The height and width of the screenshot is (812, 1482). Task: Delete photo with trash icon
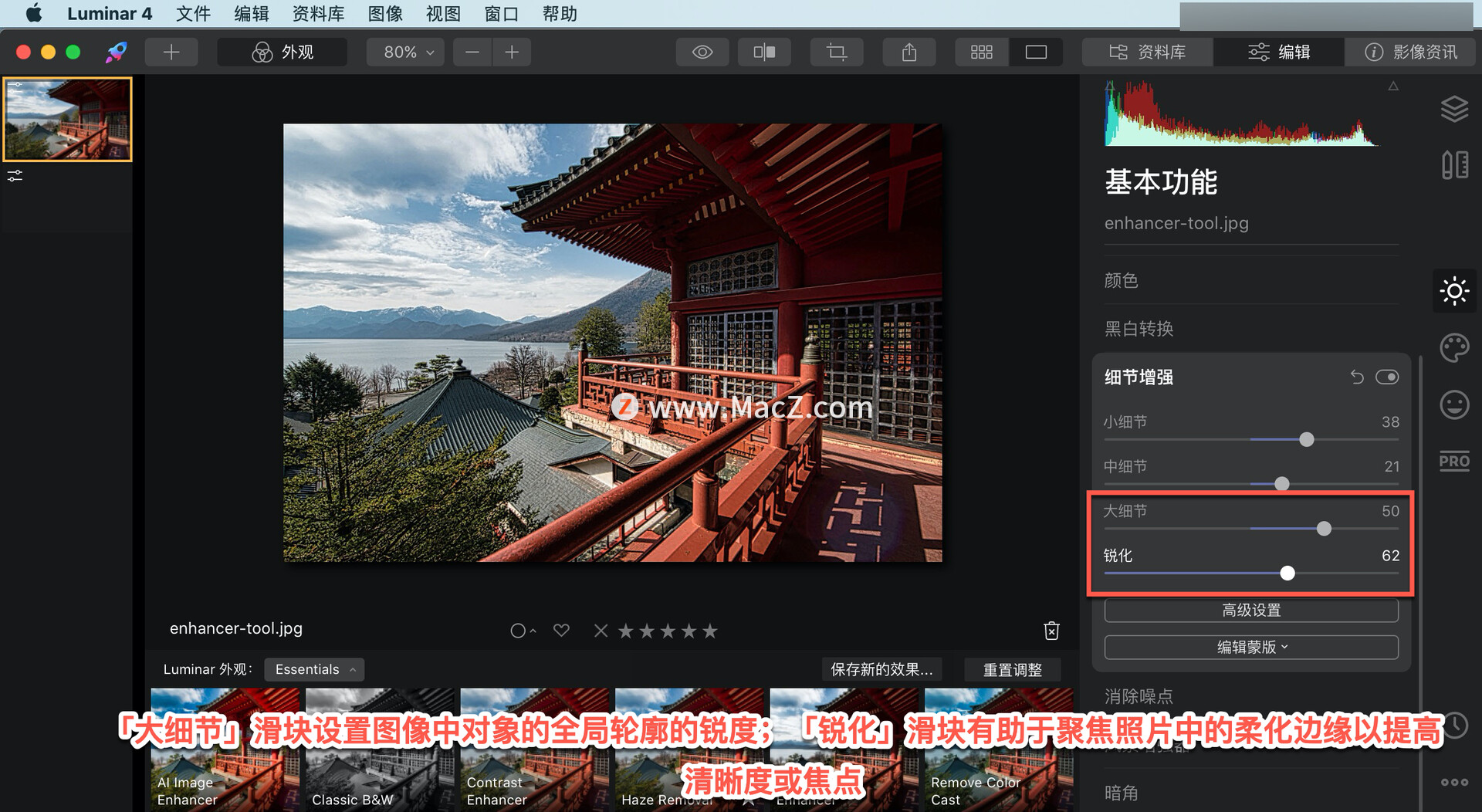[x=1051, y=631]
